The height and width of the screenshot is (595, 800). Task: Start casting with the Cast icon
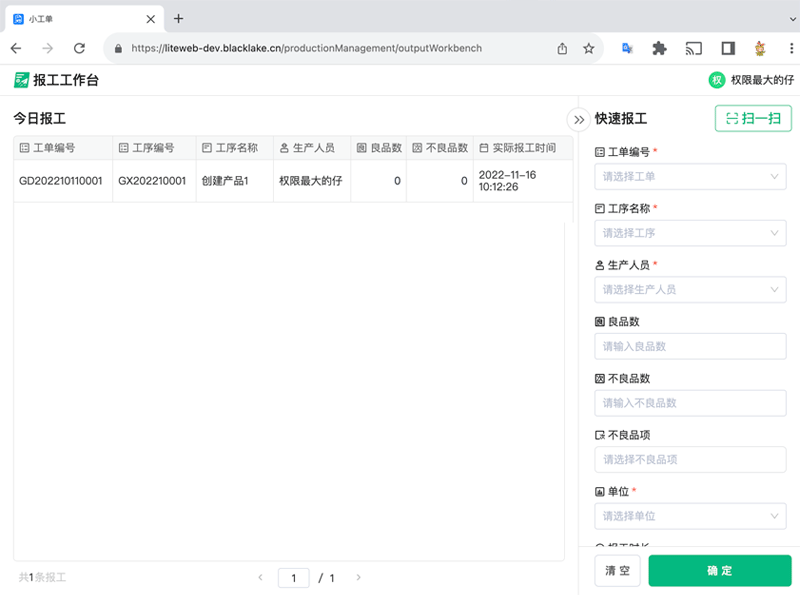coord(693,47)
